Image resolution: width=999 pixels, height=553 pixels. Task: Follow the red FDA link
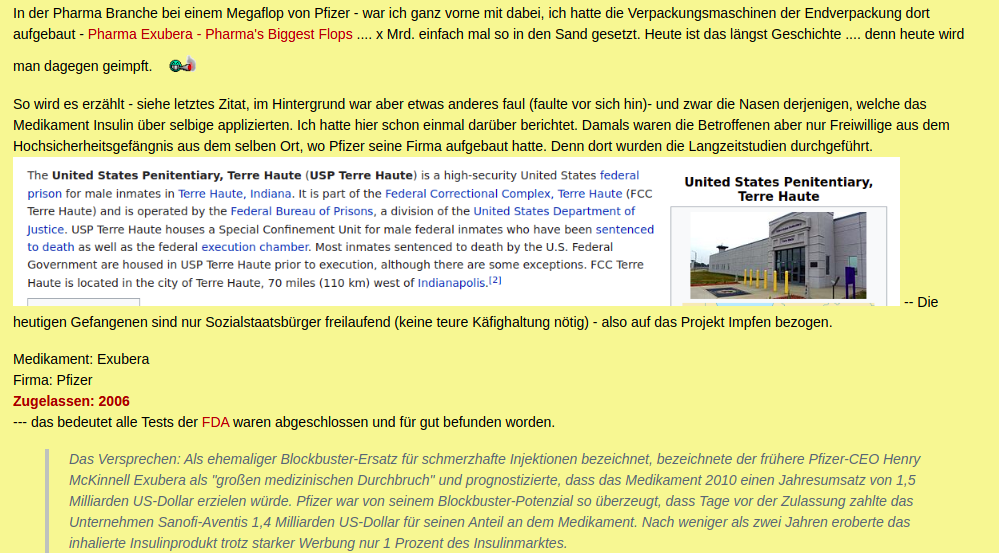tap(215, 422)
